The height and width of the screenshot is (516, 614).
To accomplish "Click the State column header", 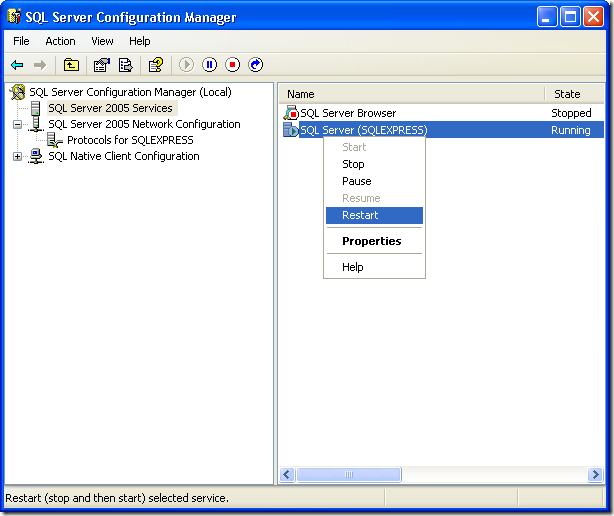I will [x=575, y=94].
